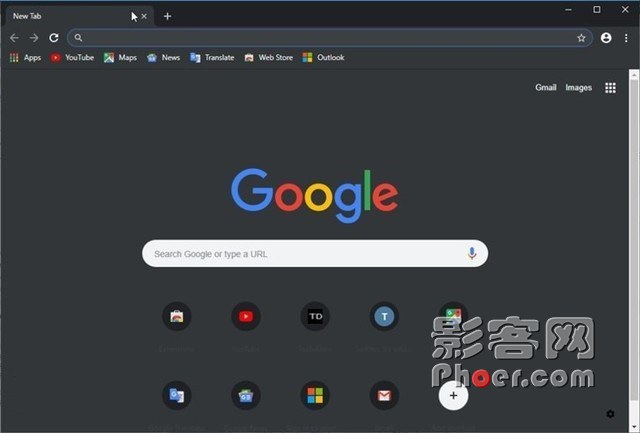Open the Google News shortcut tile

246,395
